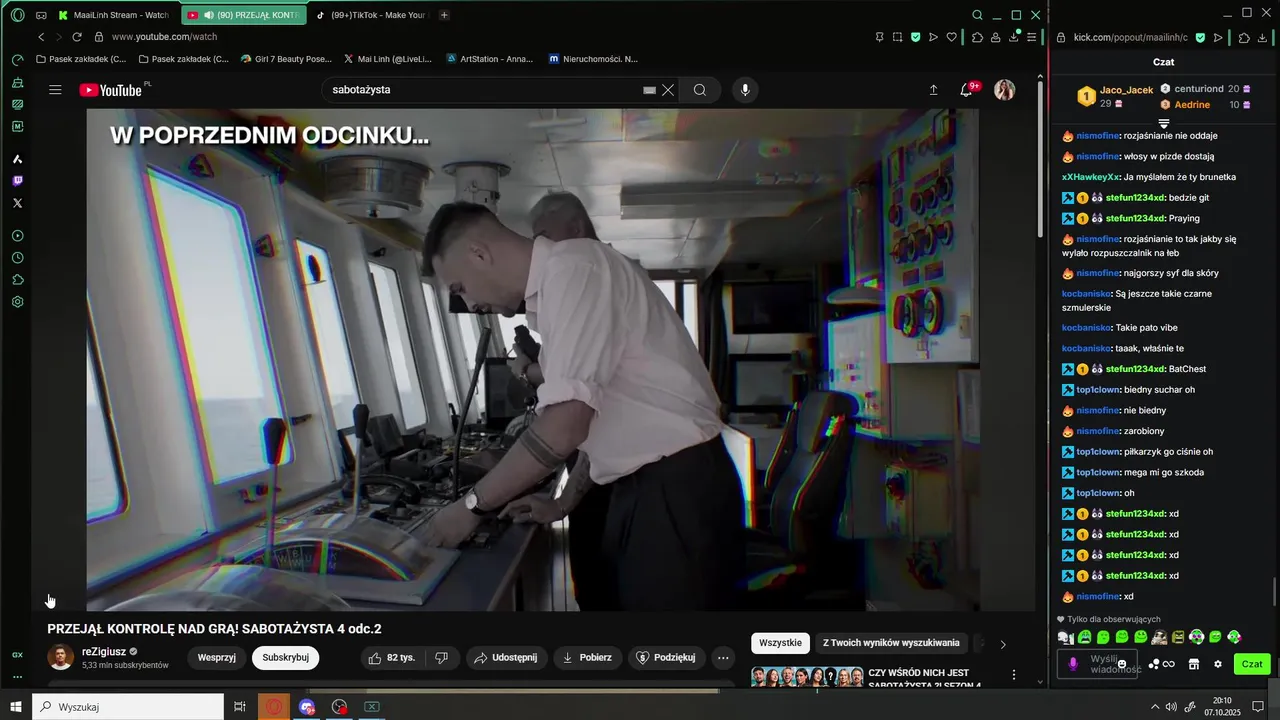This screenshot has height=720, width=1280.
Task: Open the Nieruchomości bookmark
Action: pyautogui.click(x=592, y=59)
